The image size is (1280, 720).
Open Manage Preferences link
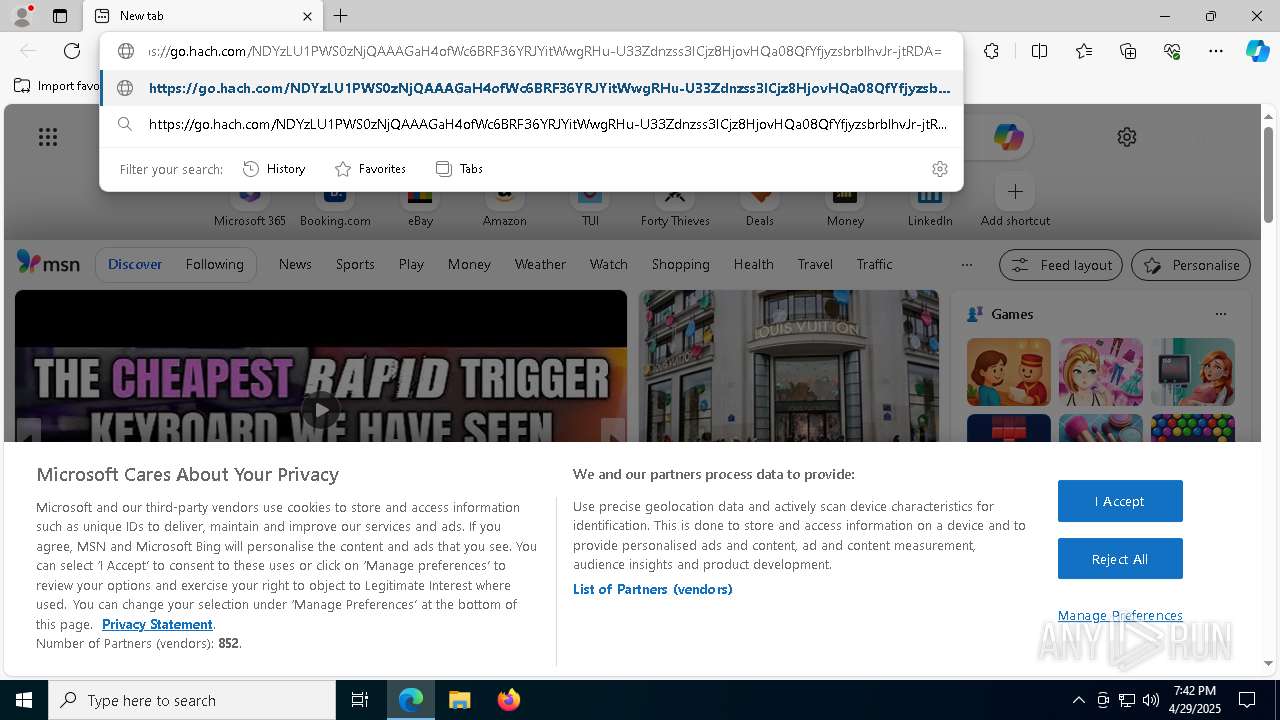[x=1120, y=615]
